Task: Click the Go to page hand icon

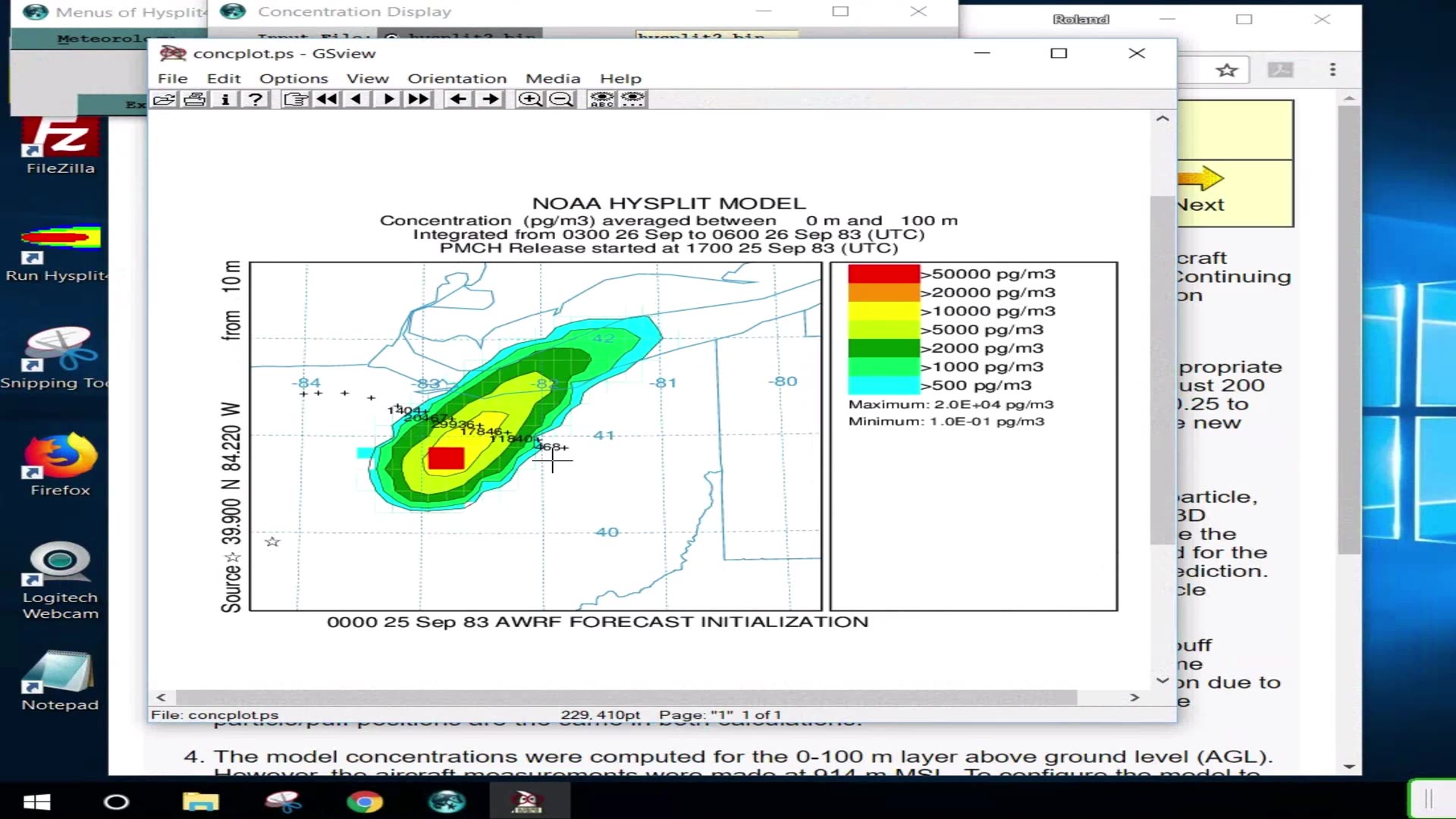Action: tap(296, 99)
